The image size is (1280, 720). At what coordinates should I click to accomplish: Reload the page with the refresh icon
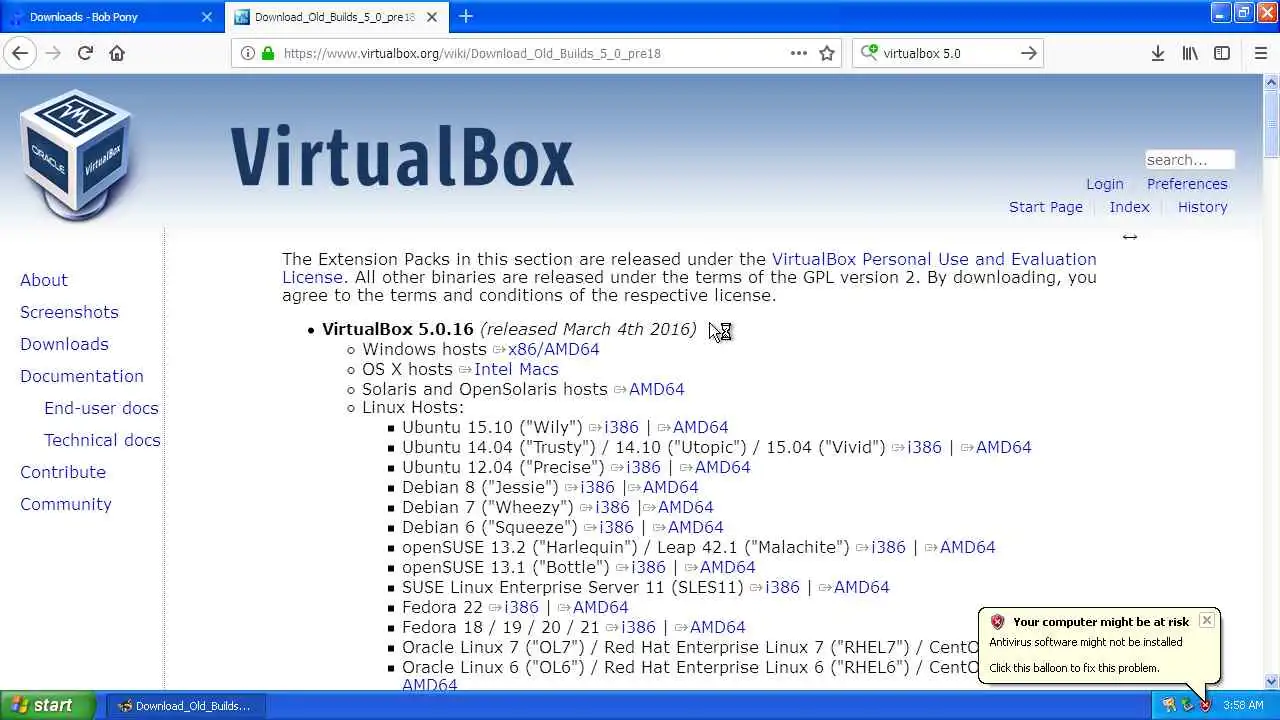85,53
